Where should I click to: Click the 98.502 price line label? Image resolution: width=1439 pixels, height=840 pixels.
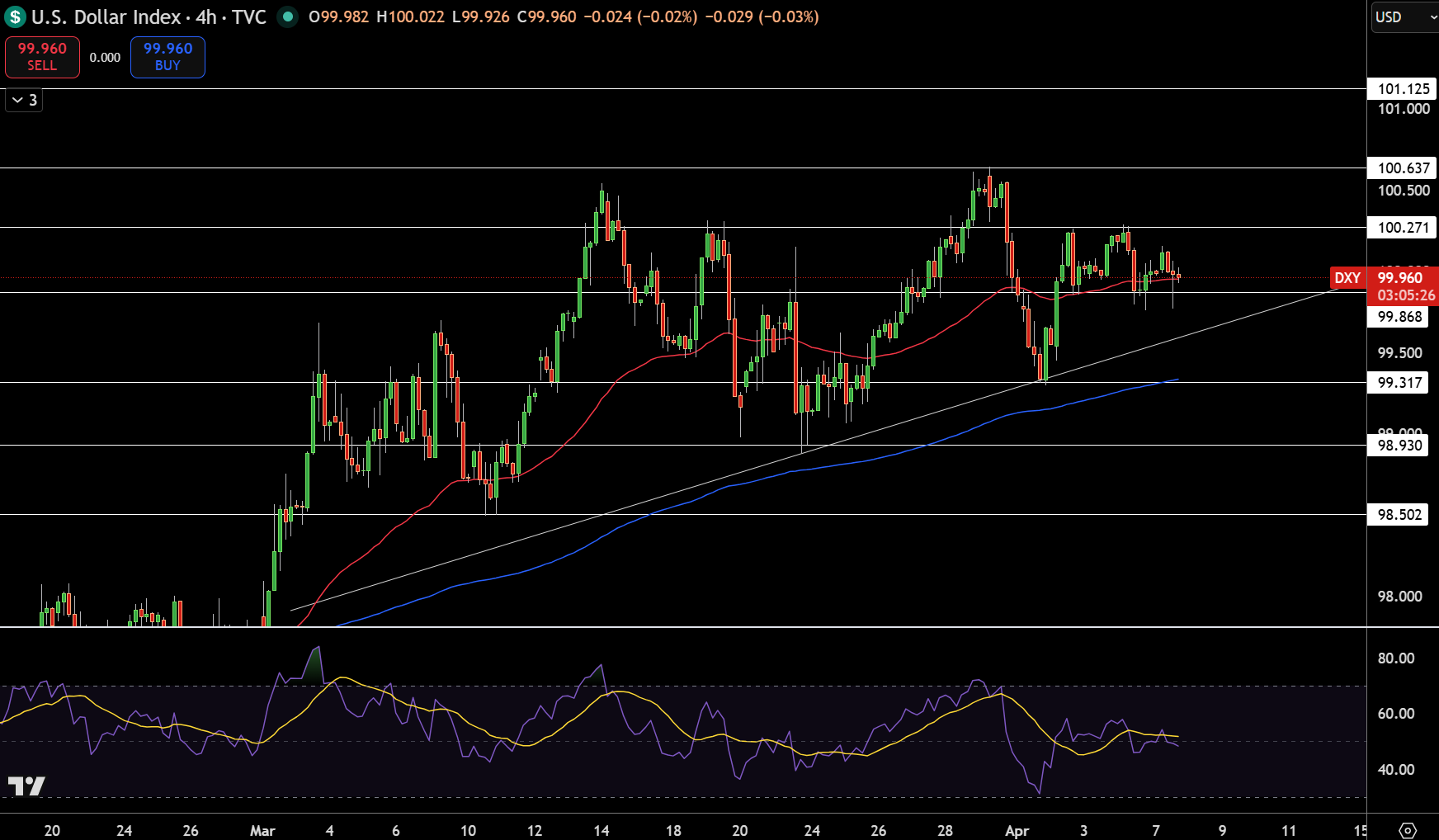tap(1399, 515)
